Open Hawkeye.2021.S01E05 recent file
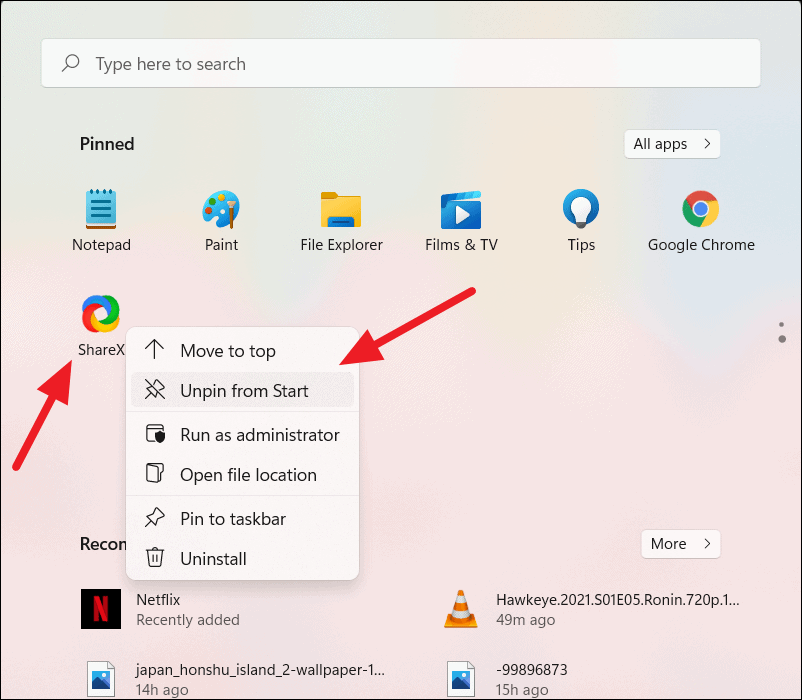The image size is (802, 700). pyautogui.click(x=592, y=608)
